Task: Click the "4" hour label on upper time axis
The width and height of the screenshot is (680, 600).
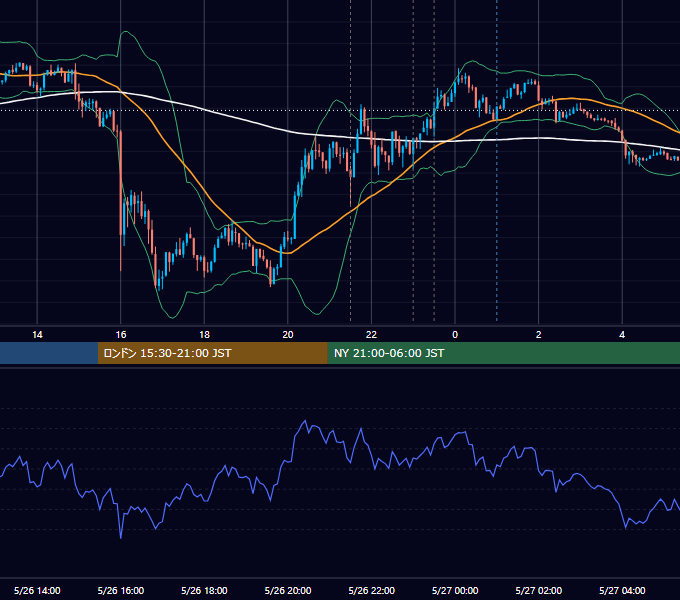Action: click(622, 335)
